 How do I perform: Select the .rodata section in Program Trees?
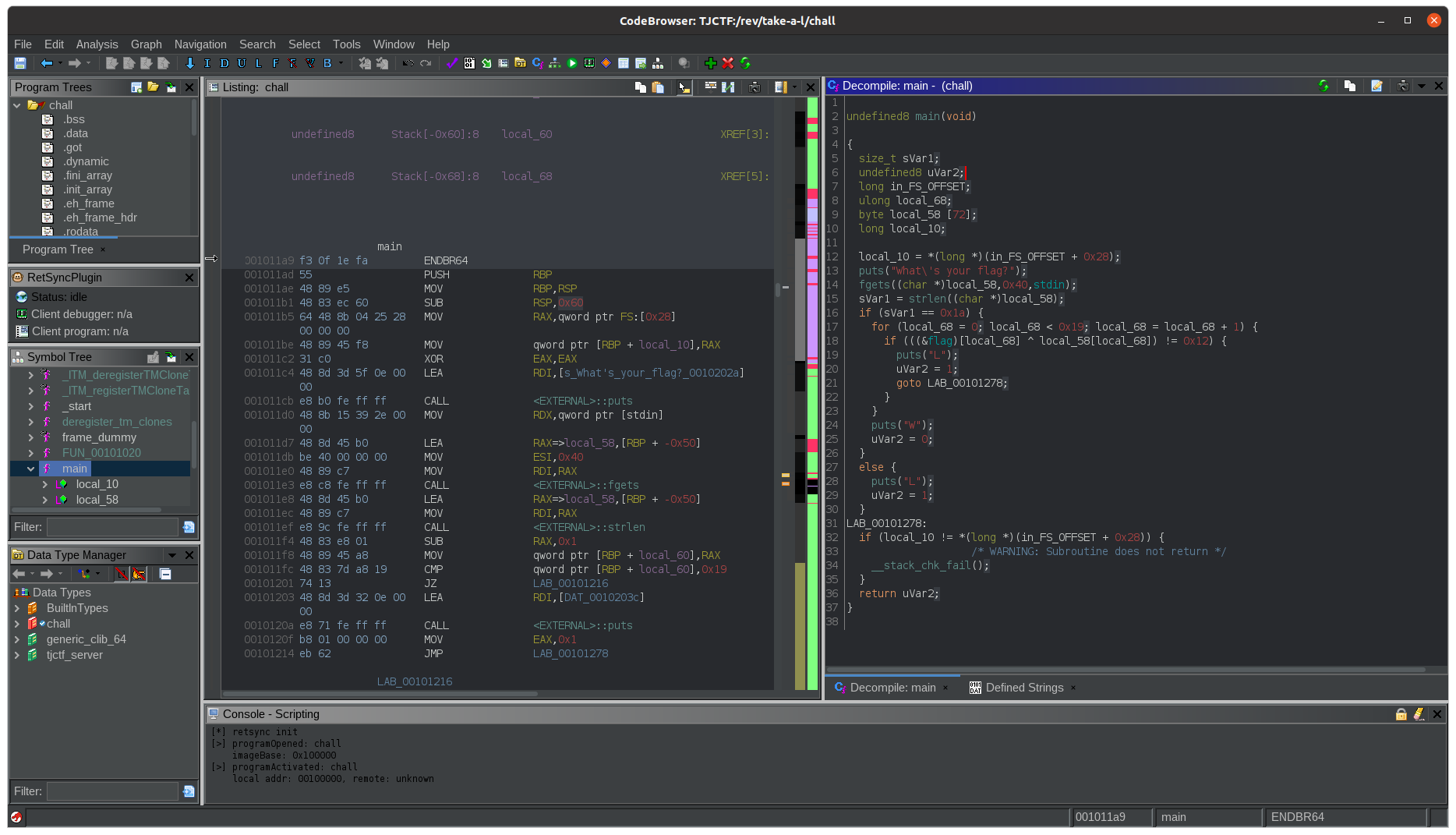pos(81,232)
